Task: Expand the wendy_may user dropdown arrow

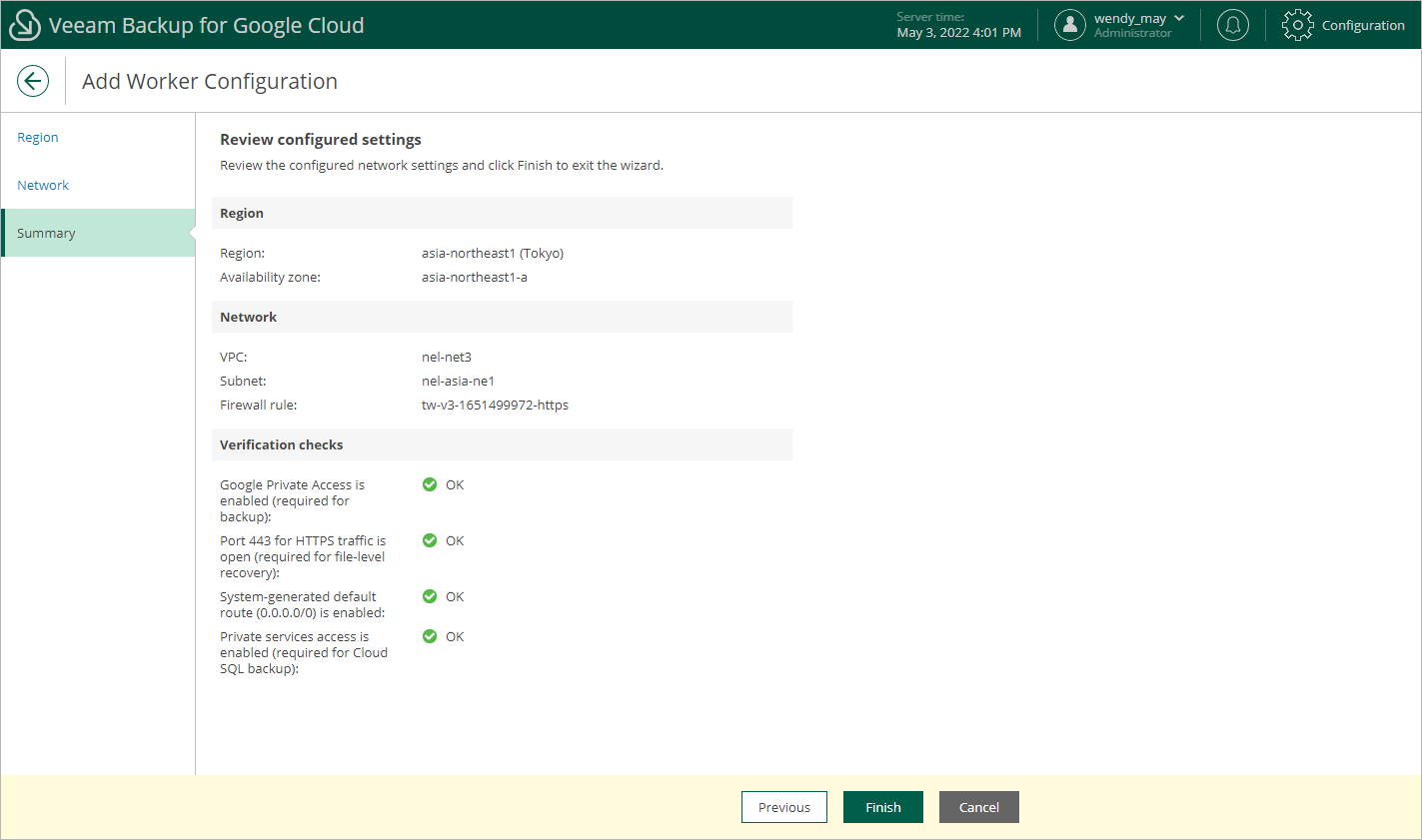Action: pos(1179,18)
